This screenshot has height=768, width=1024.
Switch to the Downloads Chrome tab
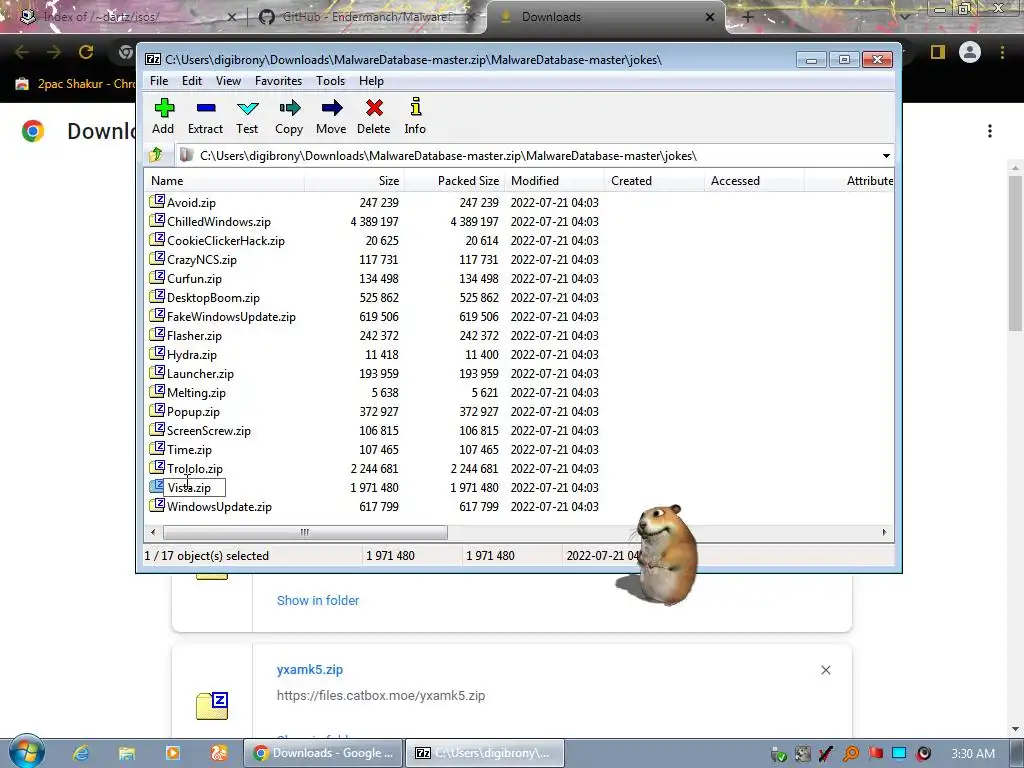tap(606, 17)
